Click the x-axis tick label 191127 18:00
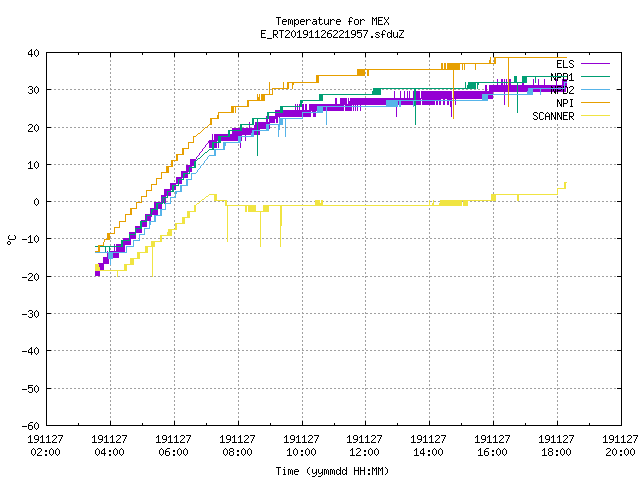 [x=557, y=445]
